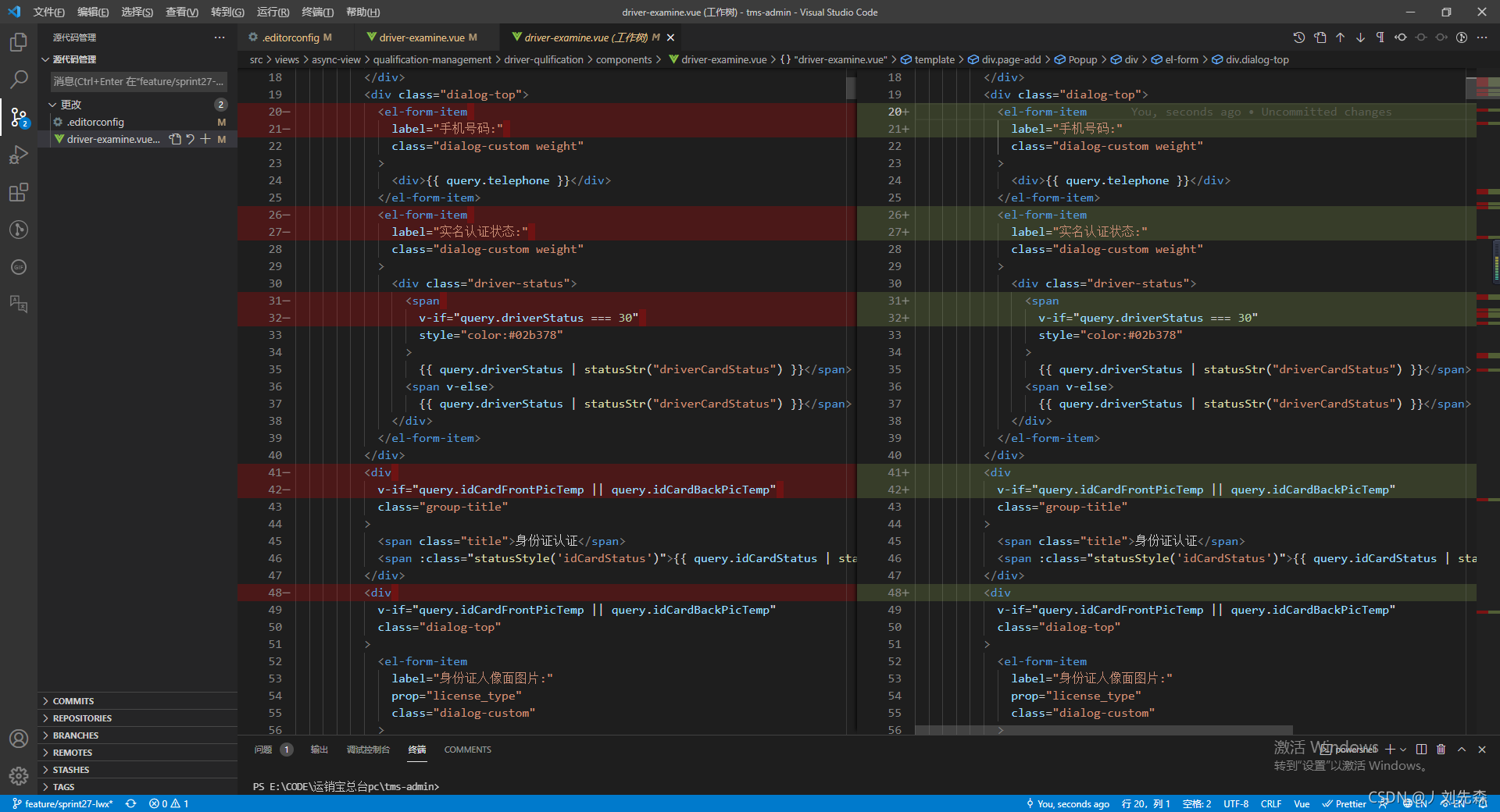Open Source Control panel More Actions ellipsis
1500x812 pixels.
[x=220, y=37]
